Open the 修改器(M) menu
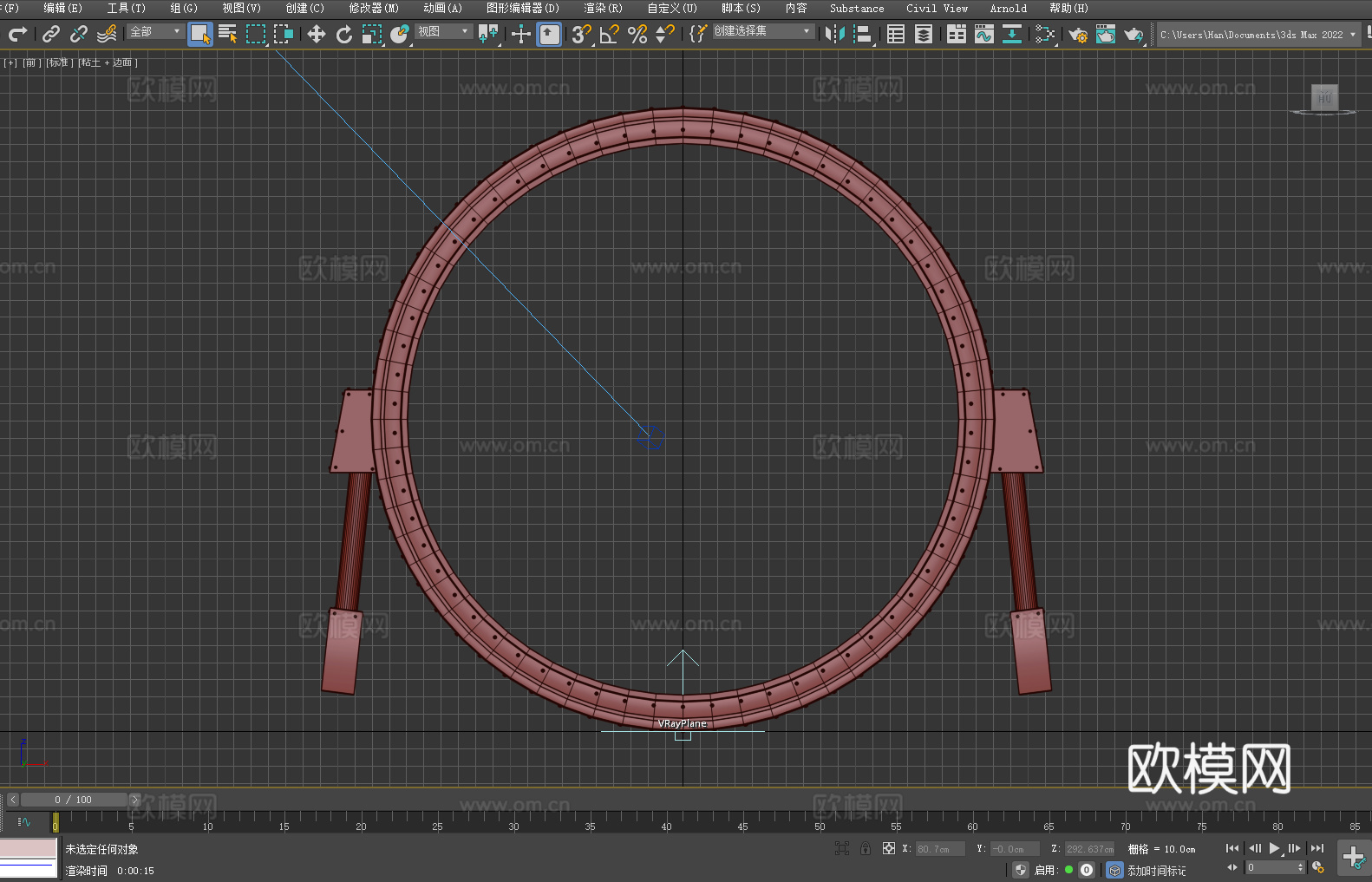The height and width of the screenshot is (882, 1372). click(x=374, y=9)
